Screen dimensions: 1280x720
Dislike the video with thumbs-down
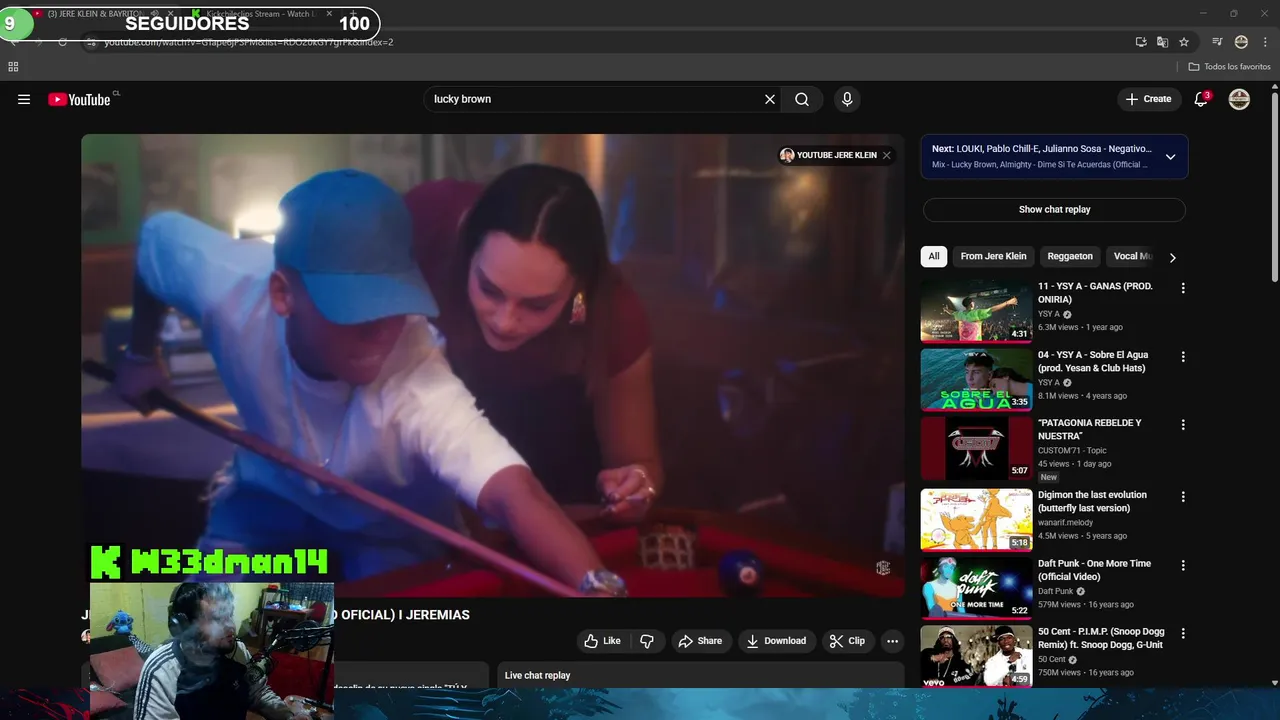(647, 641)
